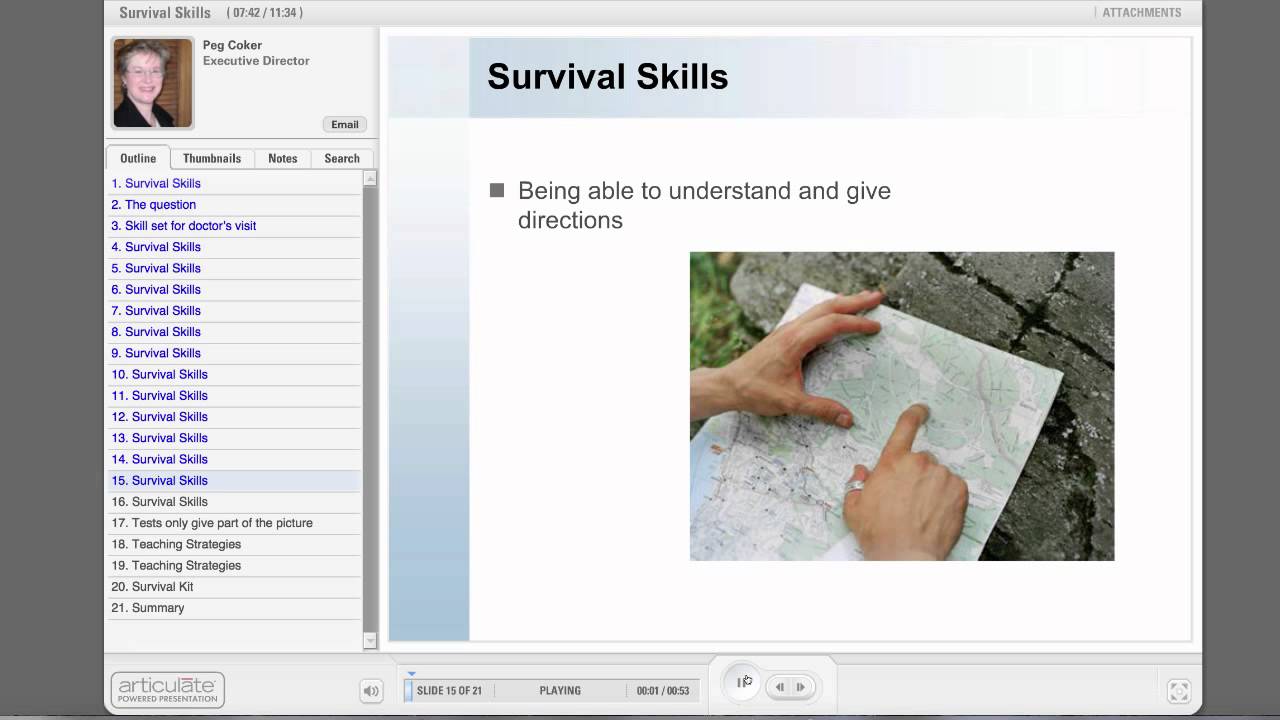
Task: Click the 'SLIDE 15 OF 21' status text
Action: [x=449, y=691]
